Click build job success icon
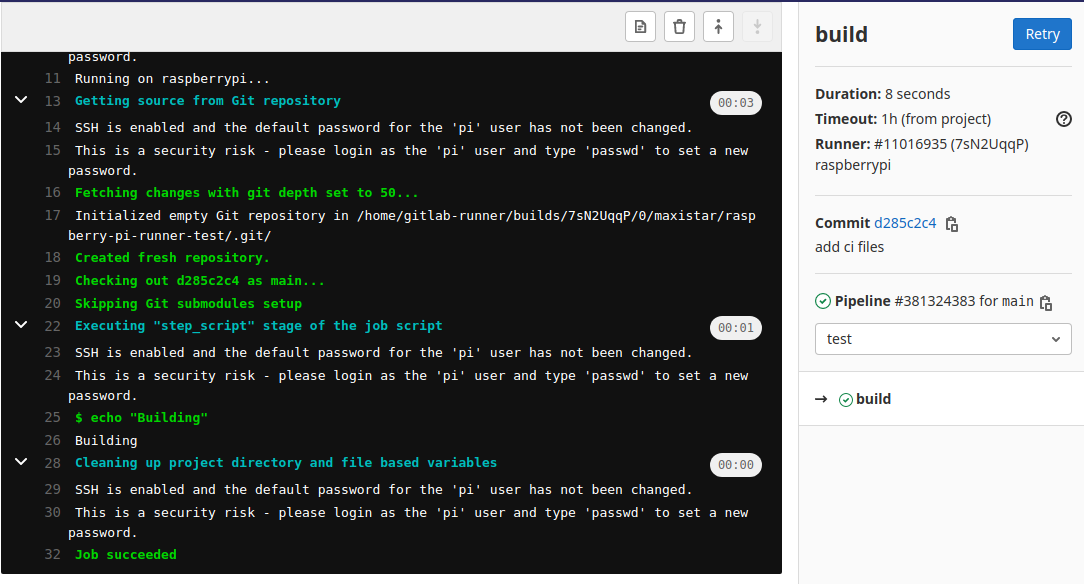The height and width of the screenshot is (584, 1084). coord(845,399)
